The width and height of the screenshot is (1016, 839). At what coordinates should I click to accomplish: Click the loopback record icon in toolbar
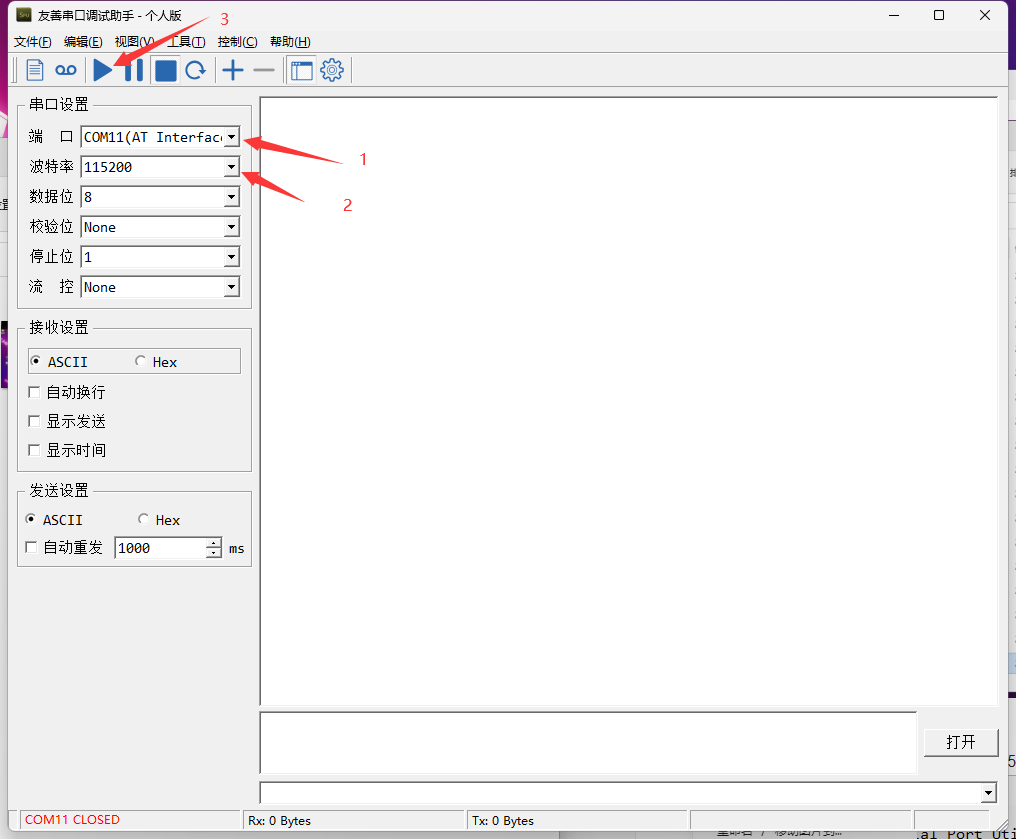tap(66, 70)
